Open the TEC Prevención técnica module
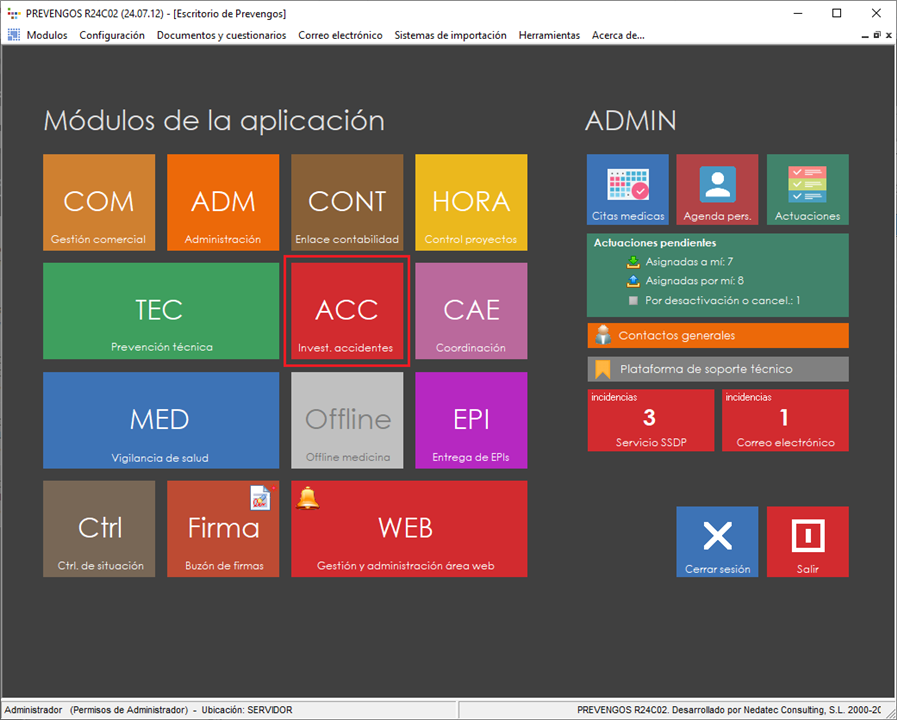 click(160, 311)
